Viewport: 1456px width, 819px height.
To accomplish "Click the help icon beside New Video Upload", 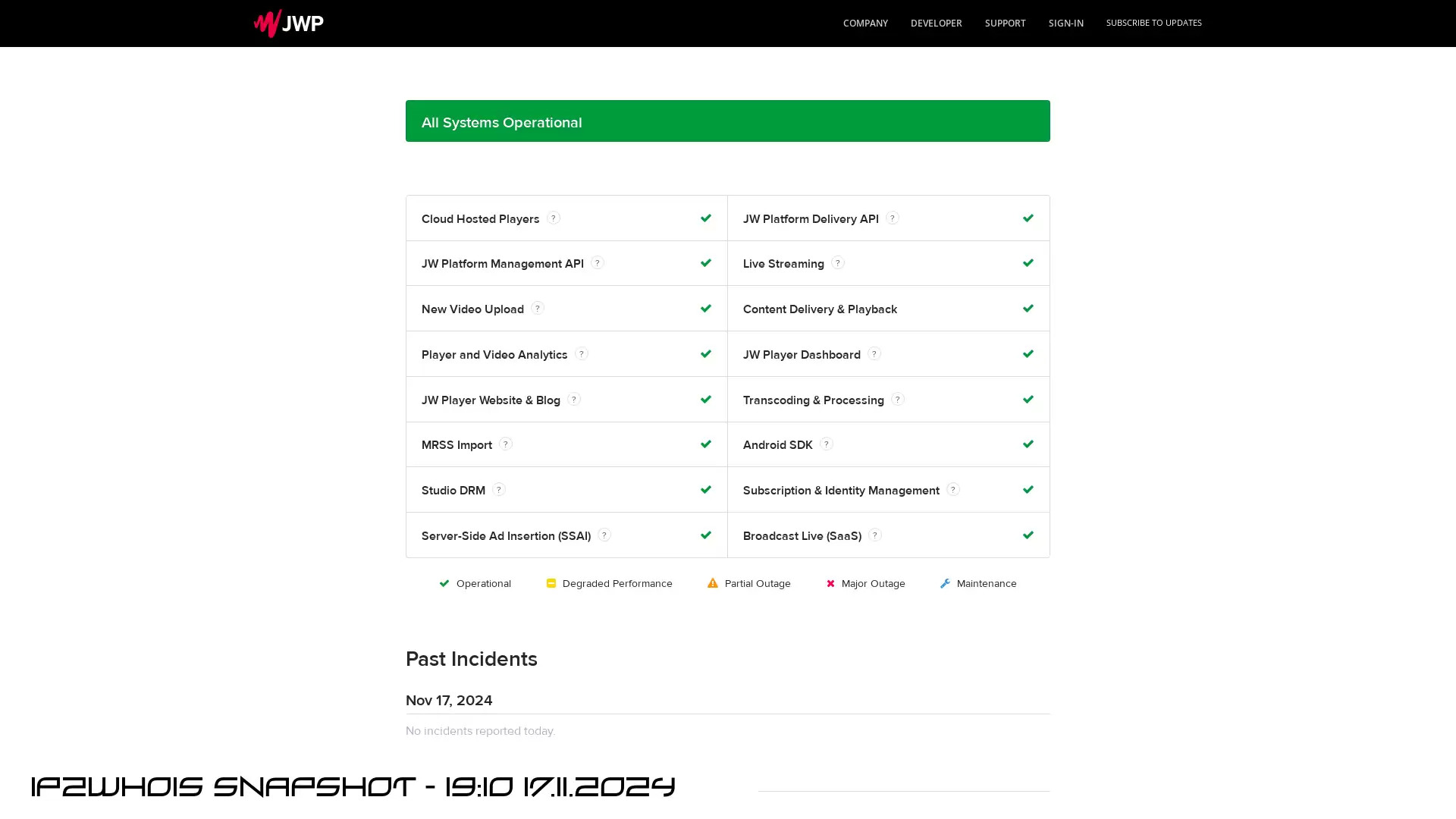I will point(538,309).
